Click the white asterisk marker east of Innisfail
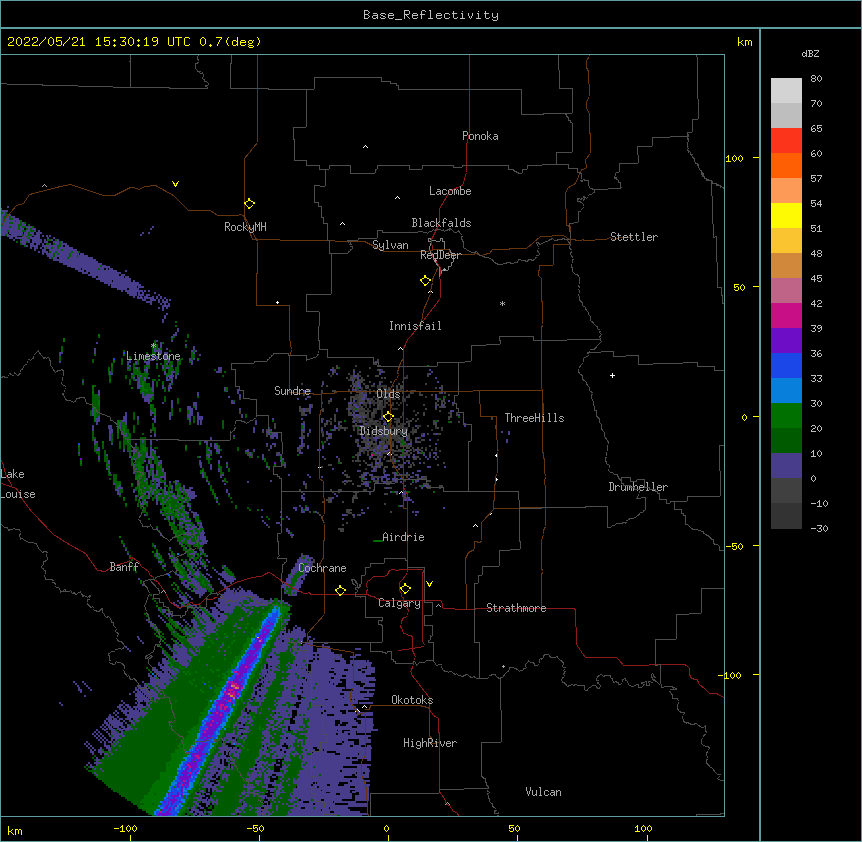862x842 pixels. click(502, 303)
